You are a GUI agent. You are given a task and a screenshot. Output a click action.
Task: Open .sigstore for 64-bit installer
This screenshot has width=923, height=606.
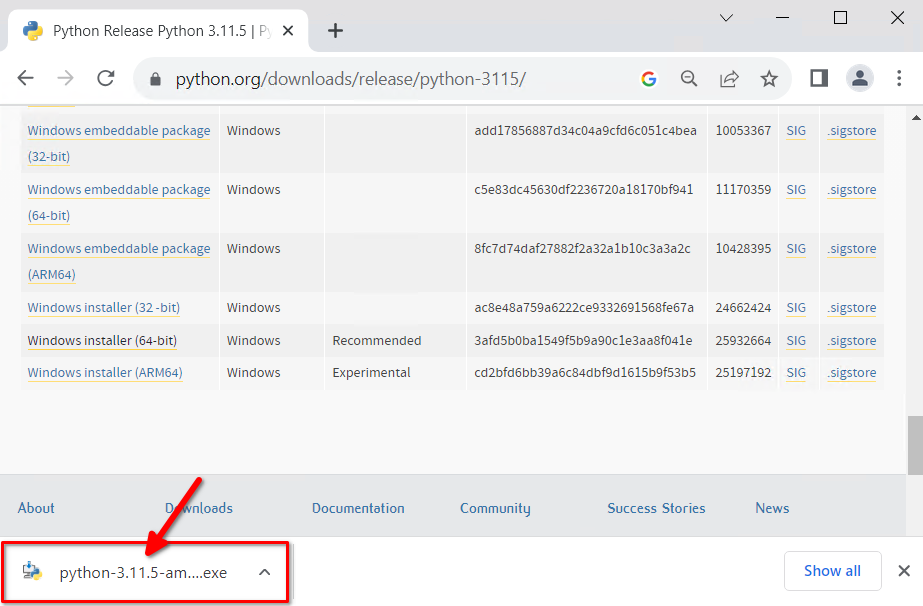851,340
